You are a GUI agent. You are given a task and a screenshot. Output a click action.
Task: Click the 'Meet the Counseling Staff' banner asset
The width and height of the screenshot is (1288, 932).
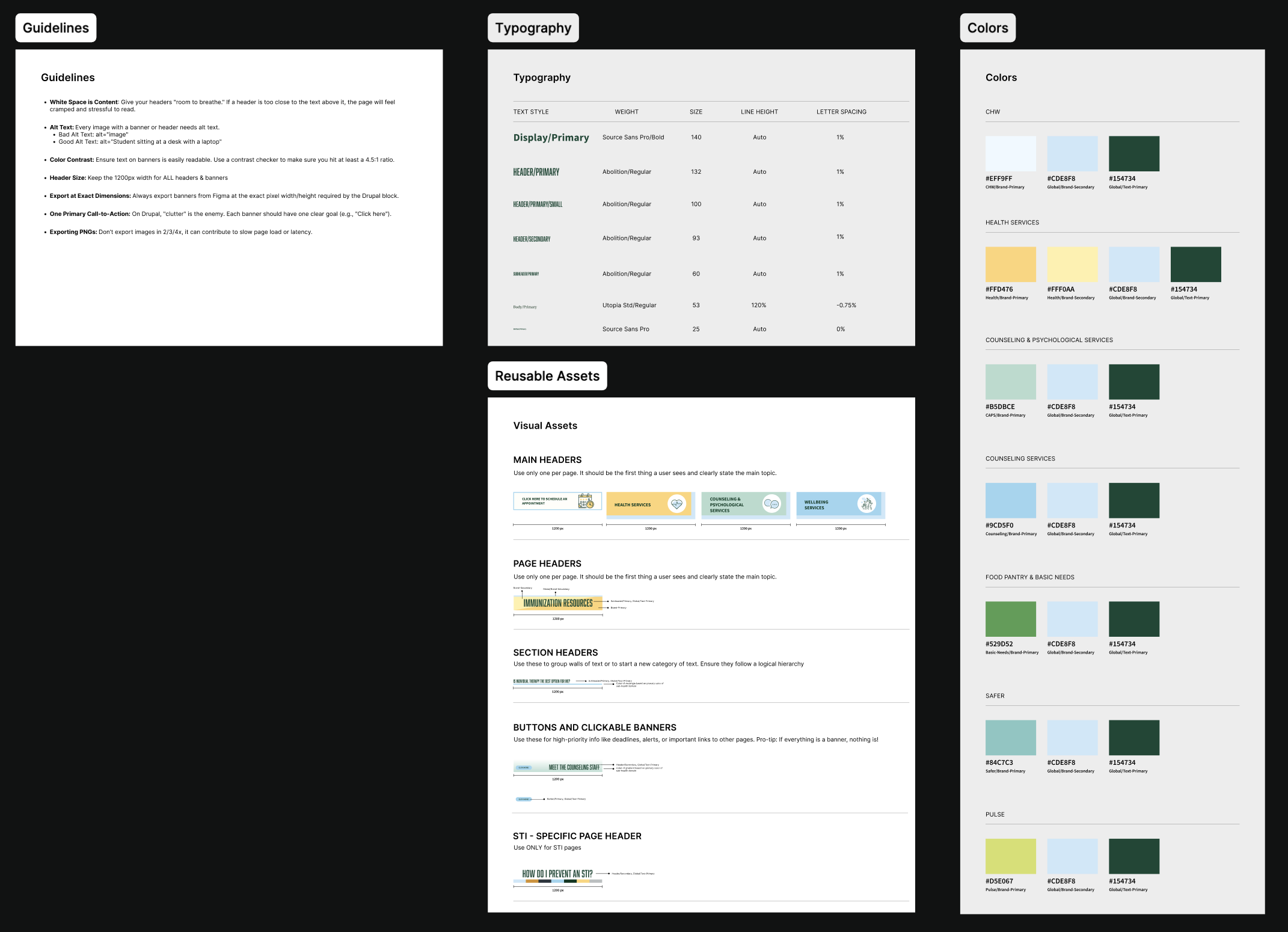(x=573, y=767)
